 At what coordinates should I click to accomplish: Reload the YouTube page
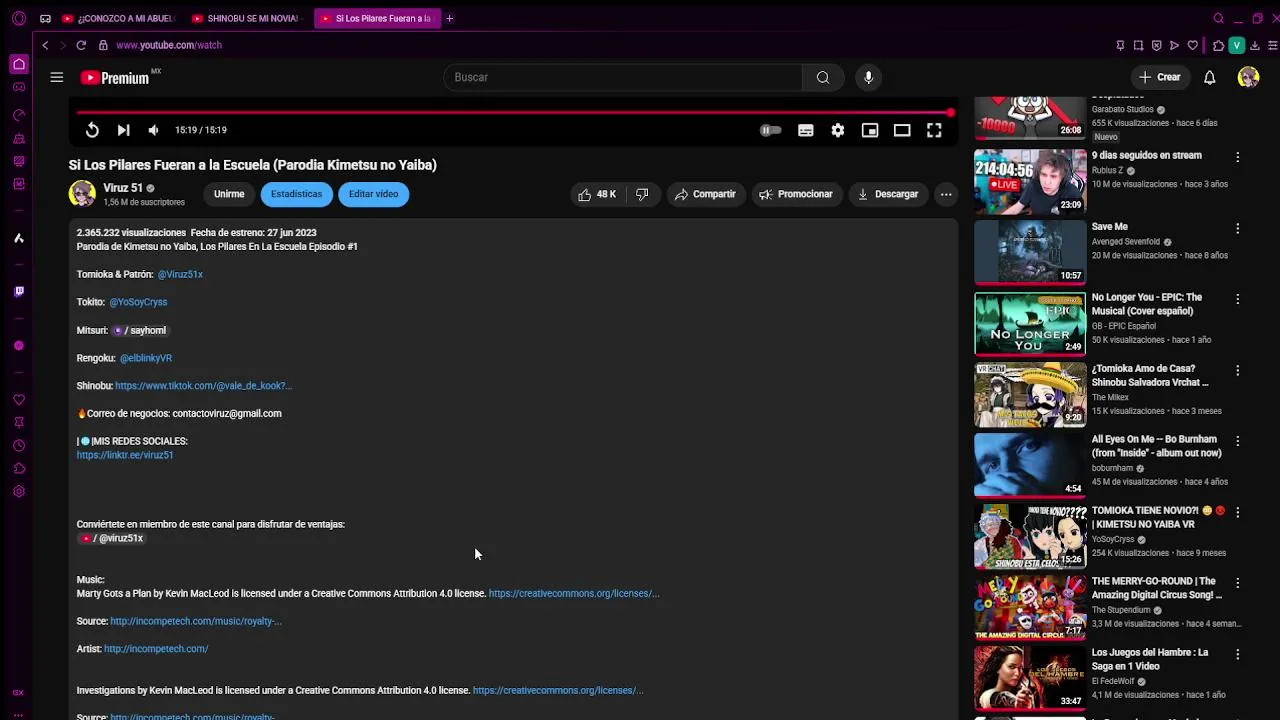coord(81,45)
